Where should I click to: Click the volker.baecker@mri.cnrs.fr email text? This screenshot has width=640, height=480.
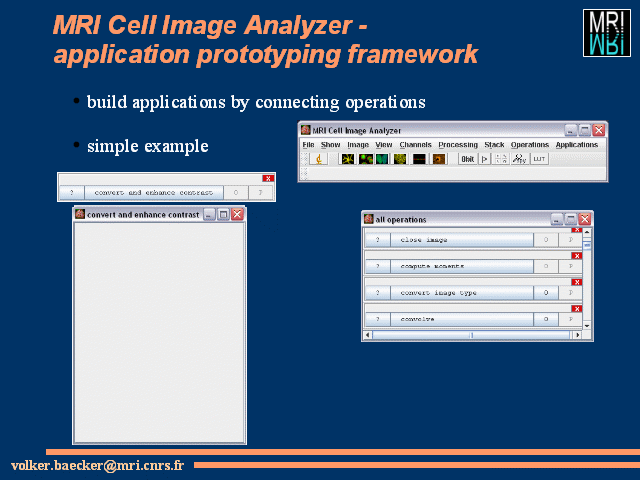[98, 465]
